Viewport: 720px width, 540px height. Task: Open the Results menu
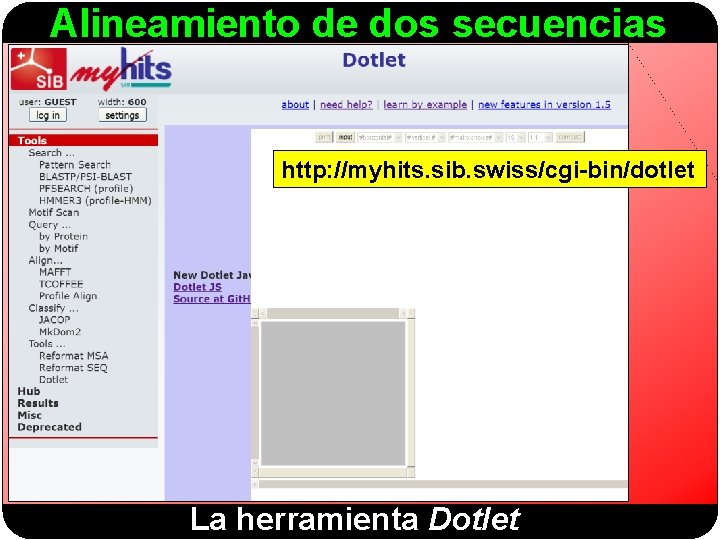[38, 403]
